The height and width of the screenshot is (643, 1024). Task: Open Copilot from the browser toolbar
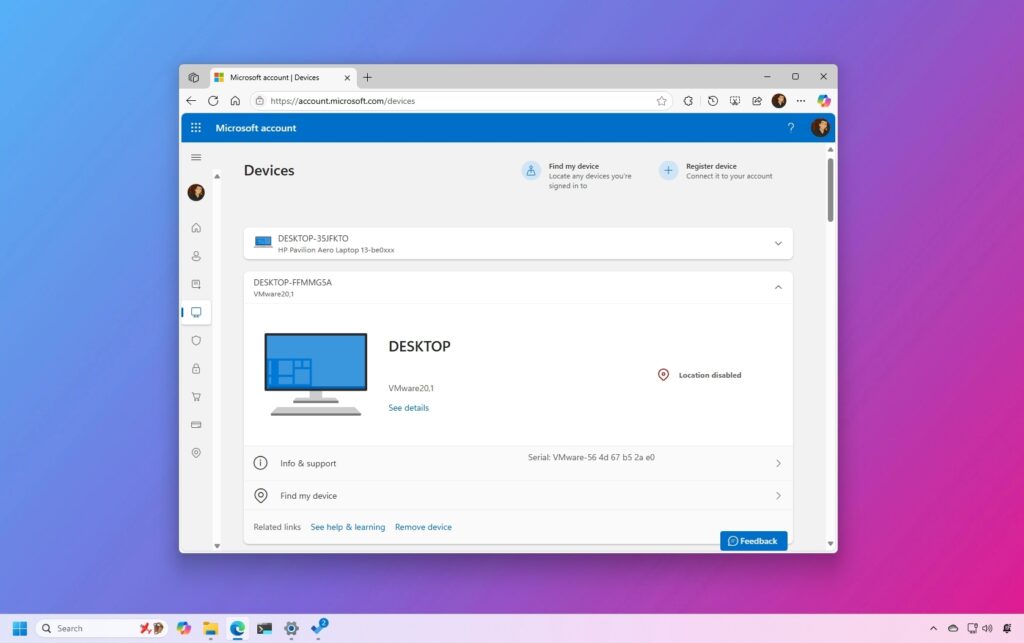(x=823, y=101)
